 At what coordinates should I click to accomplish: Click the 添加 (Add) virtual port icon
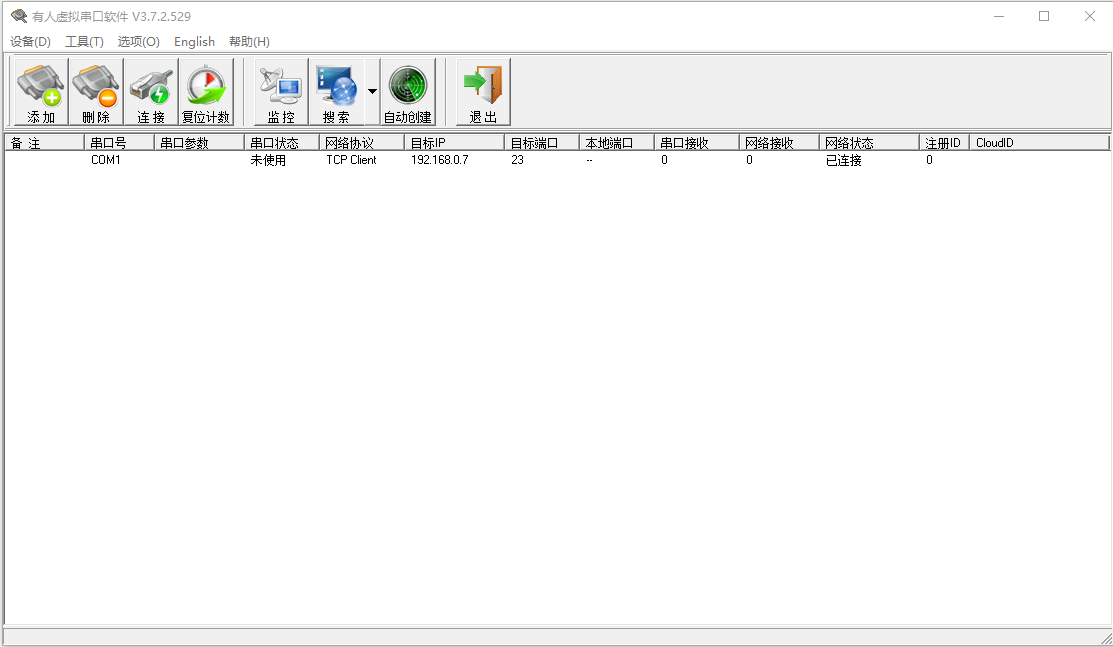tap(41, 91)
